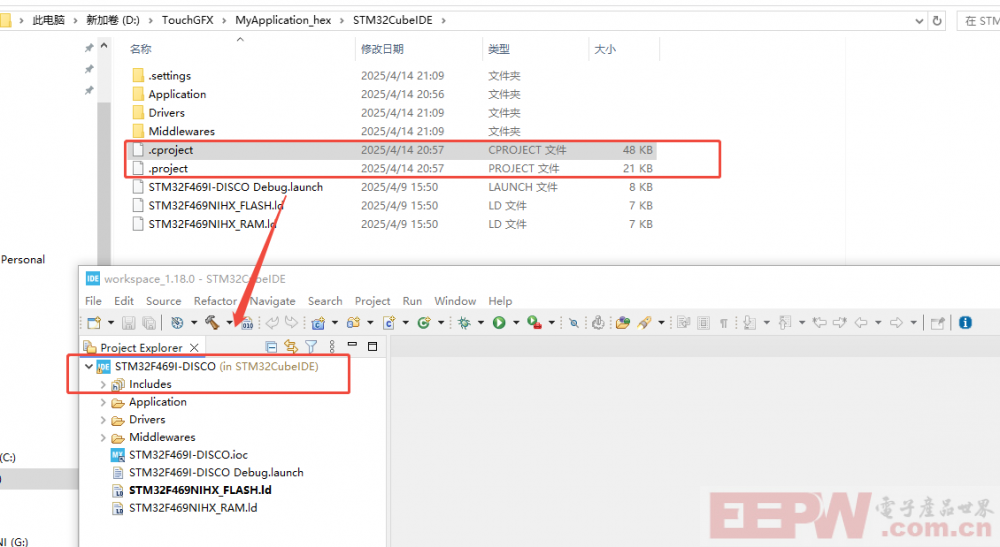
Task: Open the dropdown arrow next to Build hammer
Action: click(x=230, y=323)
